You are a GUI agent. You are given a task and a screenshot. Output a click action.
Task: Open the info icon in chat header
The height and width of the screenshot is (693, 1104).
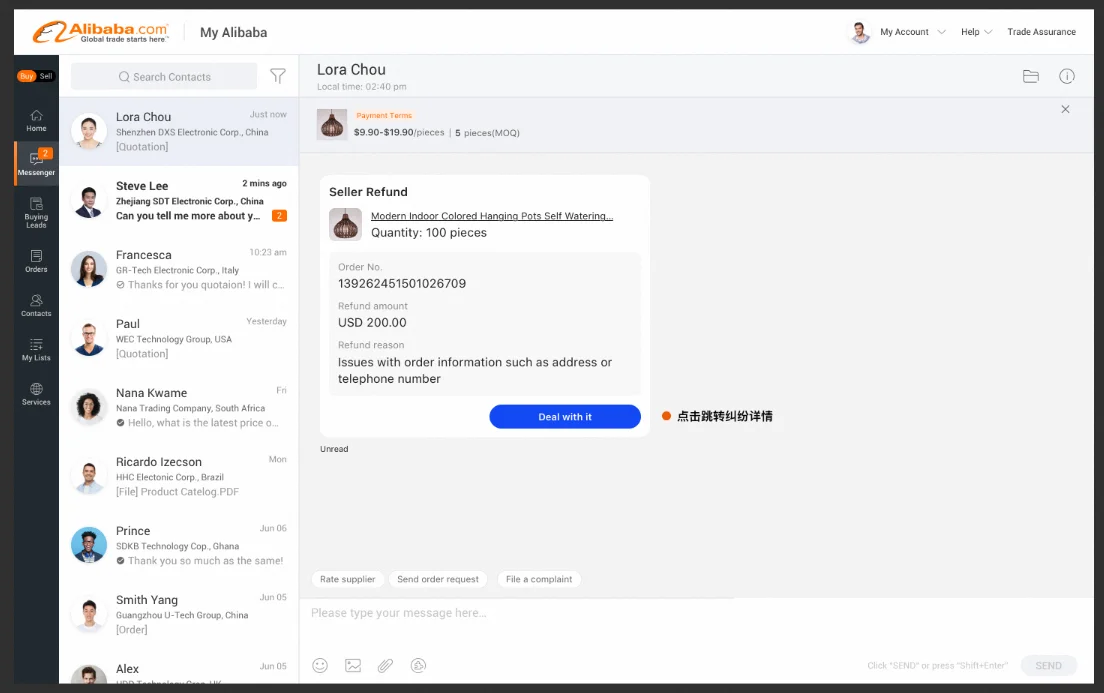[x=1067, y=76]
